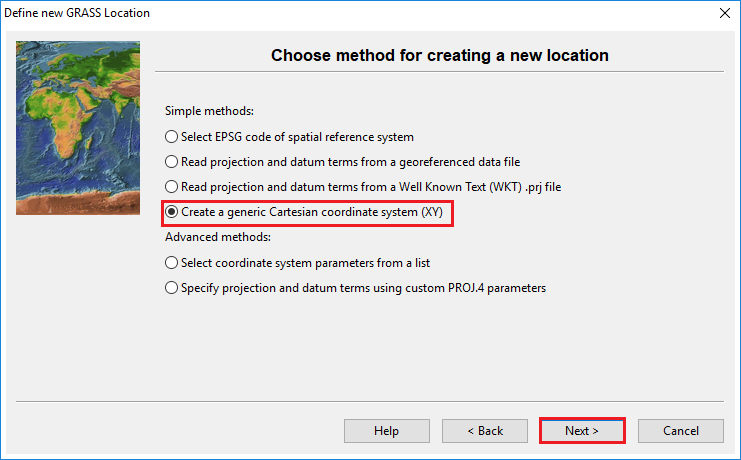This screenshot has width=741, height=460.
Task: Select generic Cartesian coordinate system (XY)
Action: (x=172, y=212)
